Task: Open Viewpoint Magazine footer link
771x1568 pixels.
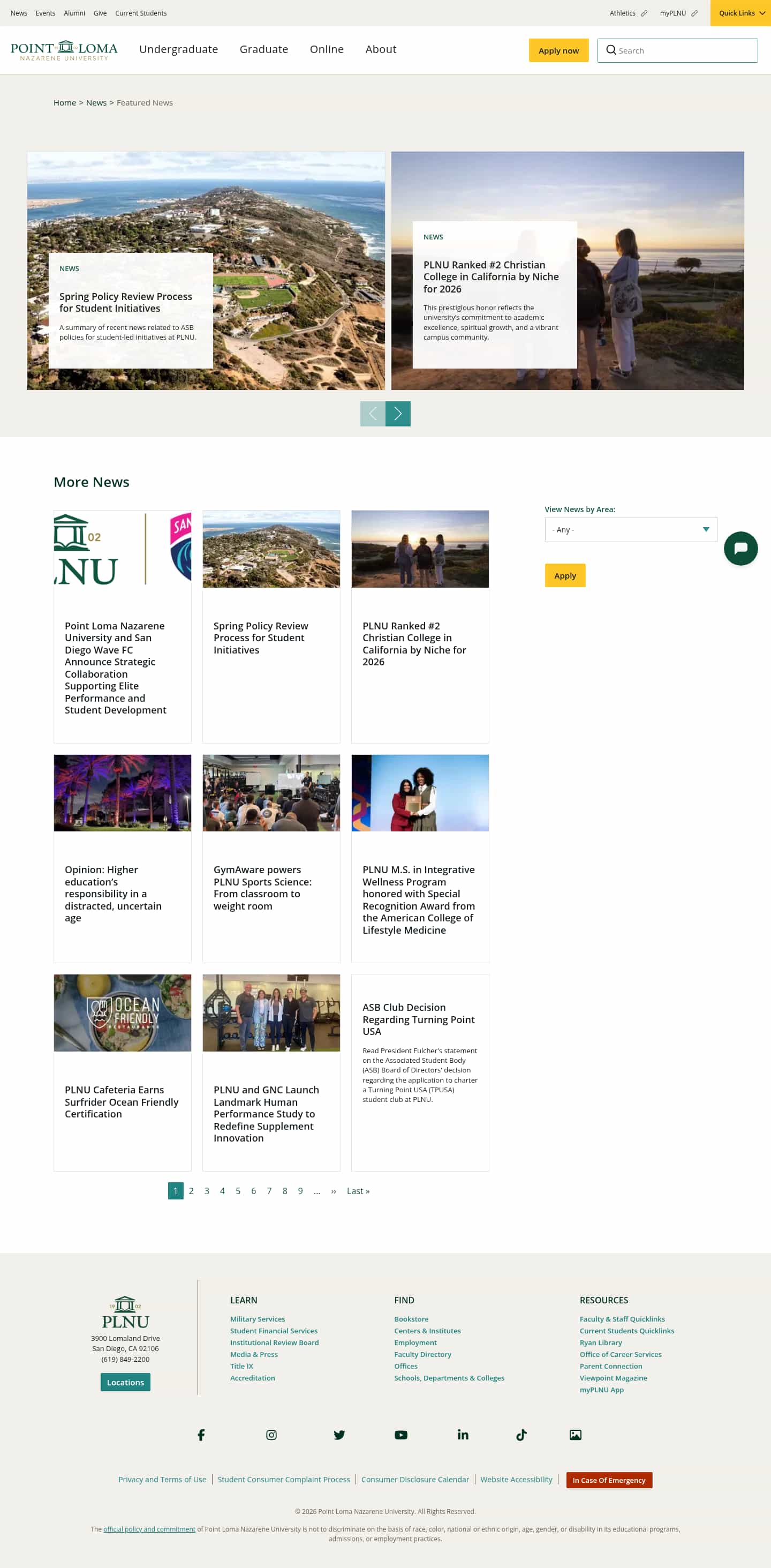Action: (x=614, y=1377)
